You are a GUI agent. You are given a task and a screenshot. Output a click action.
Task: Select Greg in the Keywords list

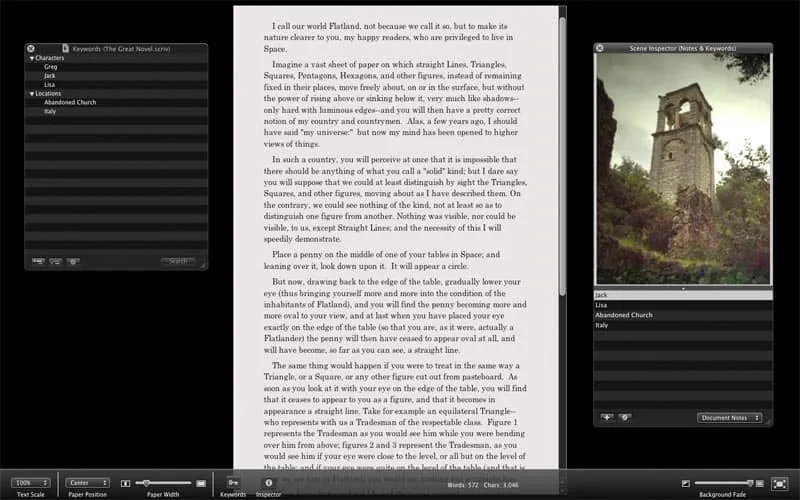(x=50, y=67)
